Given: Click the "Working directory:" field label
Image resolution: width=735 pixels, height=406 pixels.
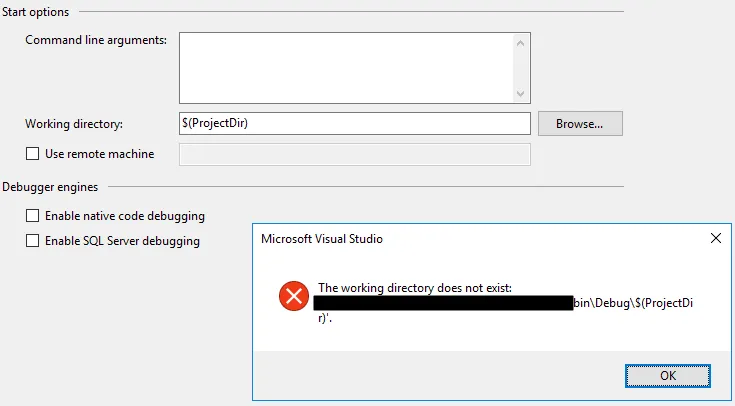Looking at the screenshot, I should point(74,124).
